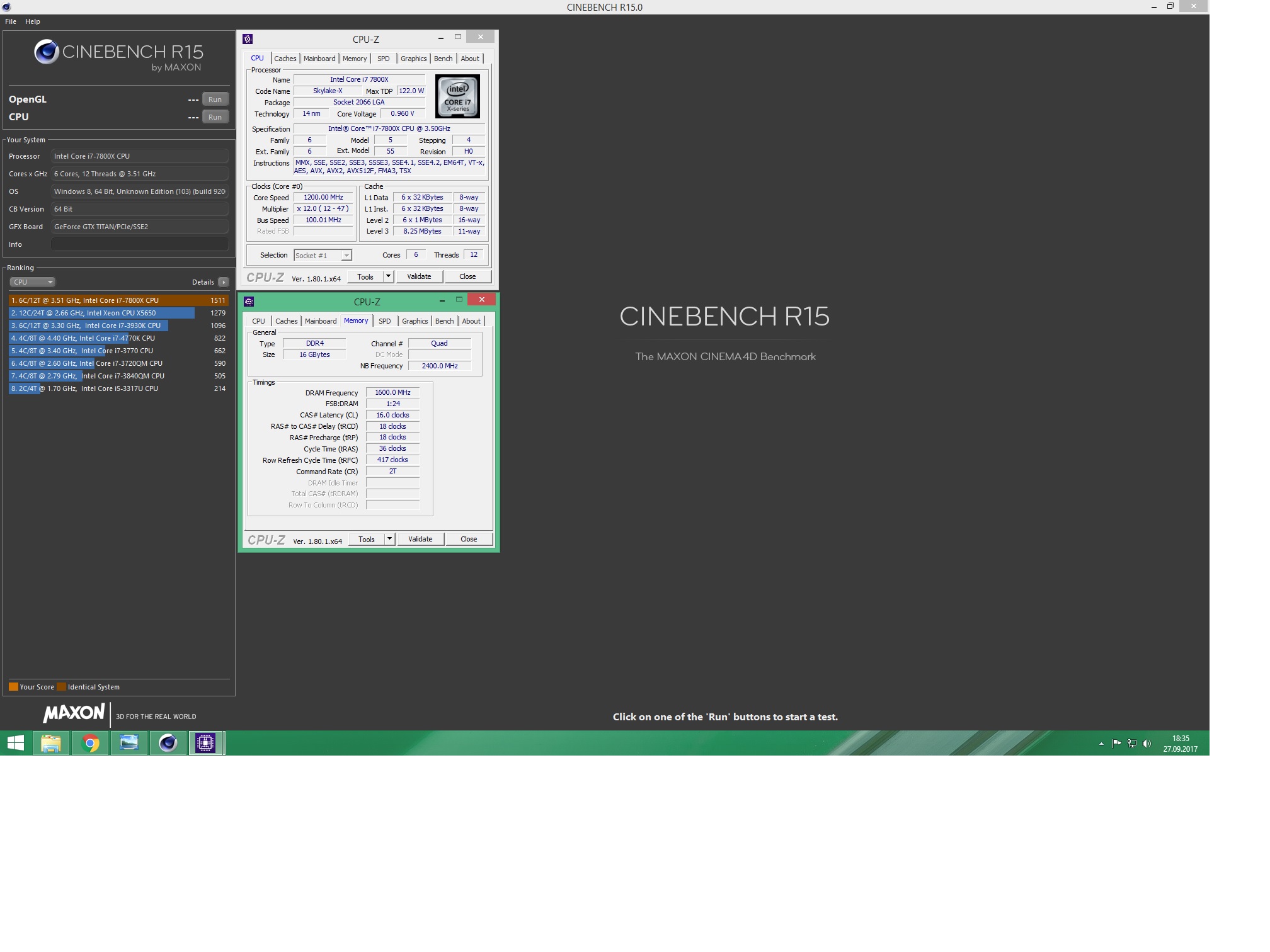Minimize the lower CPU-Z window

(442, 300)
